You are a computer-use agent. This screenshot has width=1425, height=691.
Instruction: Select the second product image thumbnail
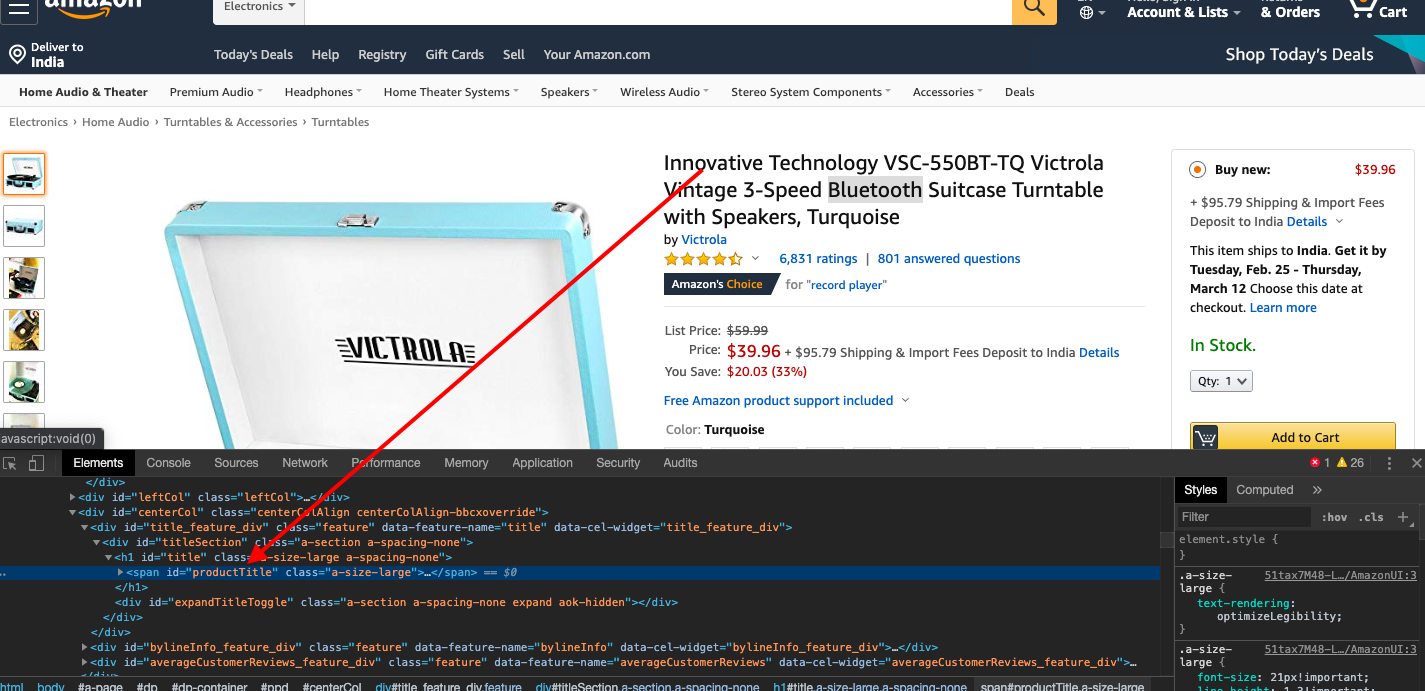(24, 226)
